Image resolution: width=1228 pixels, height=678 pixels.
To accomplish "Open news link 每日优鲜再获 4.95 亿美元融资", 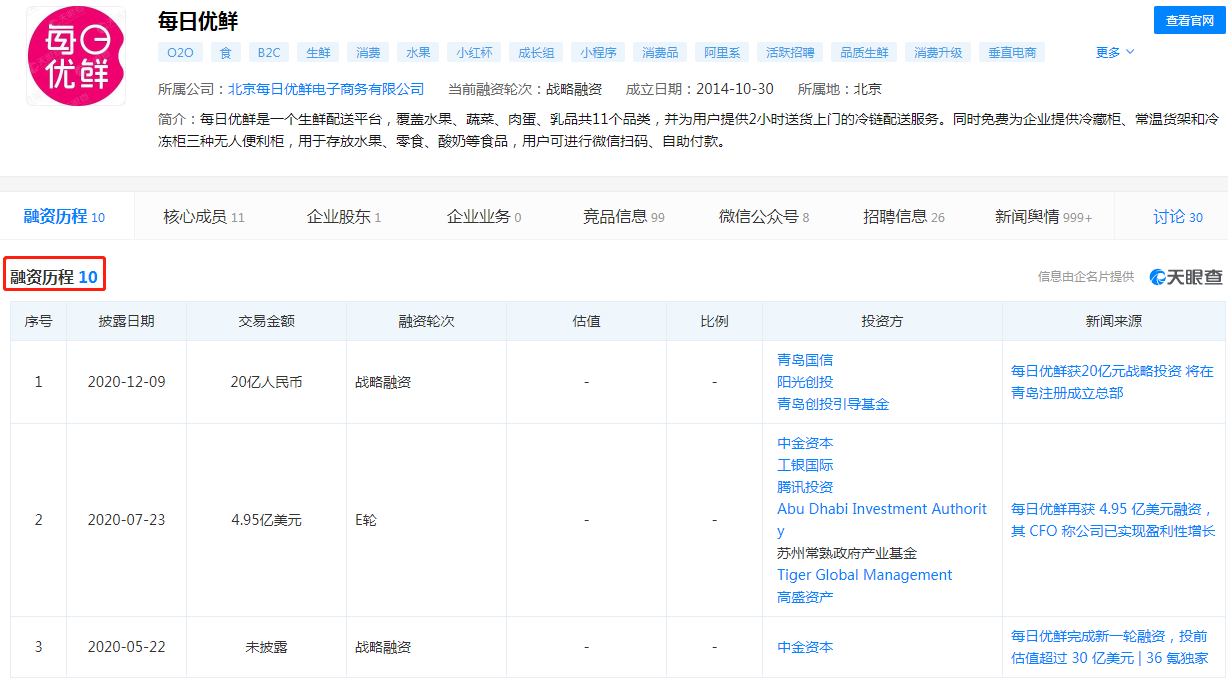I will 1113,520.
